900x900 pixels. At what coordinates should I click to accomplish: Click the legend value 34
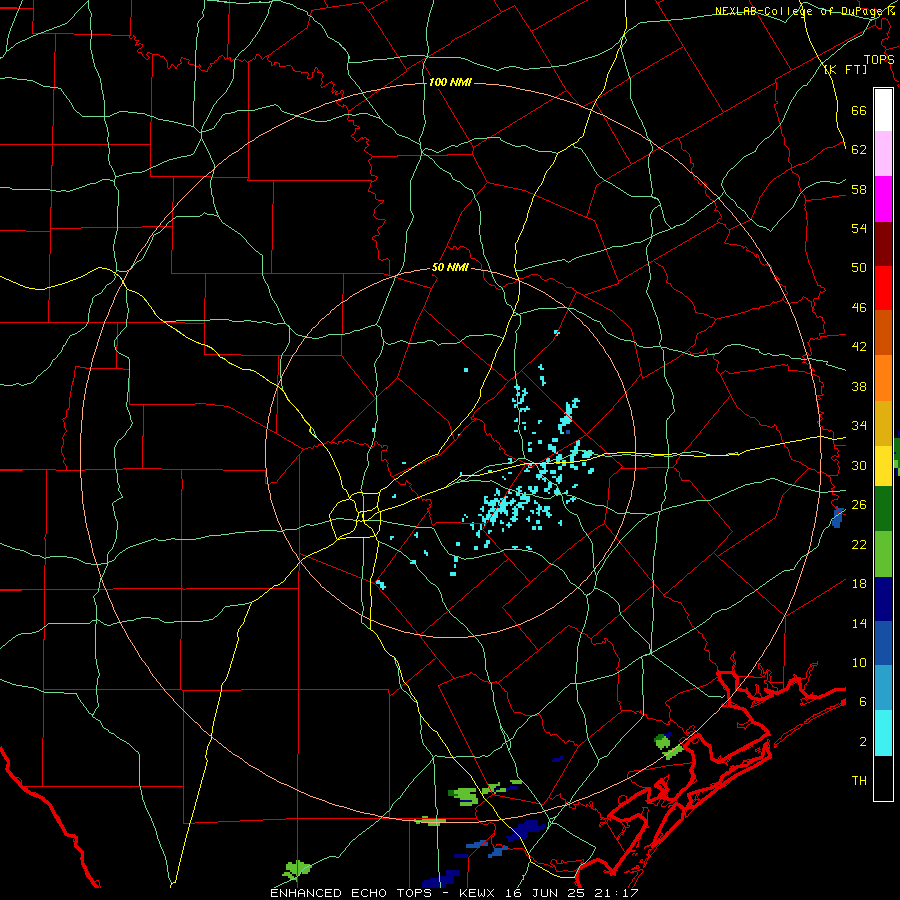(x=859, y=426)
